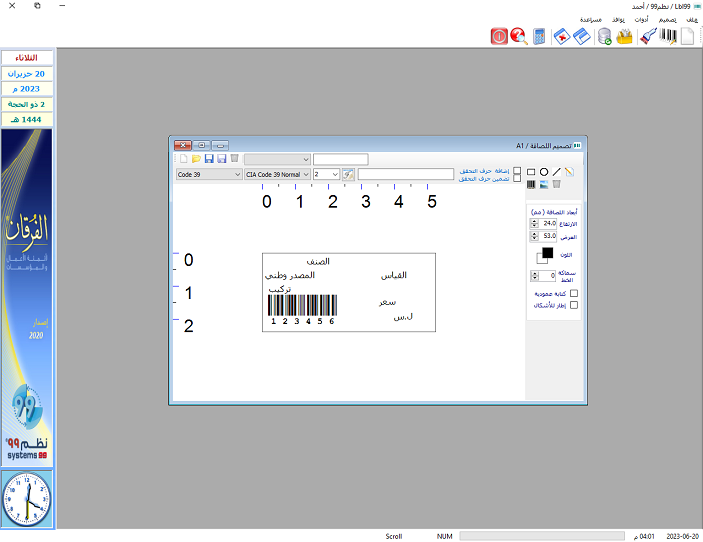This screenshot has height=542, width=703.
Task: Click the label height field showing 24.0
Action: point(549,223)
